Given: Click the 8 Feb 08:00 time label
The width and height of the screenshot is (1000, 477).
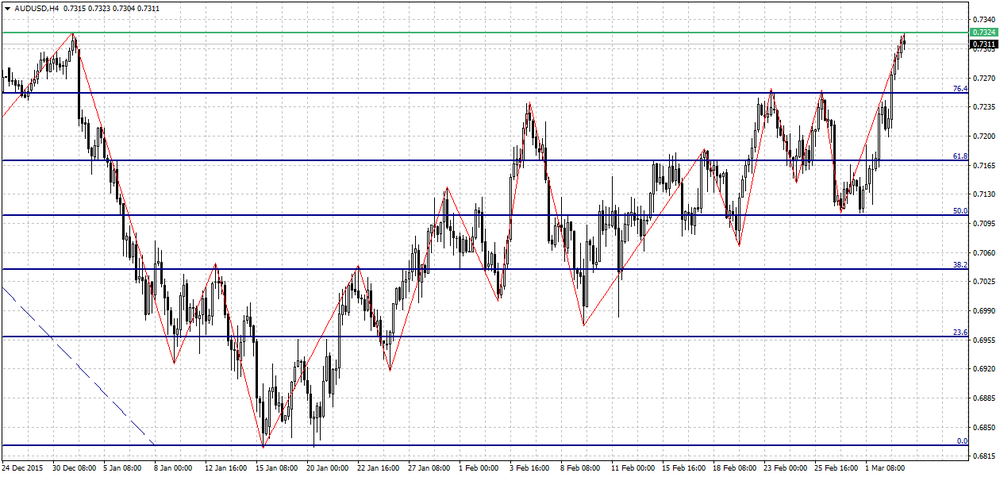Looking at the screenshot, I should 582,468.
